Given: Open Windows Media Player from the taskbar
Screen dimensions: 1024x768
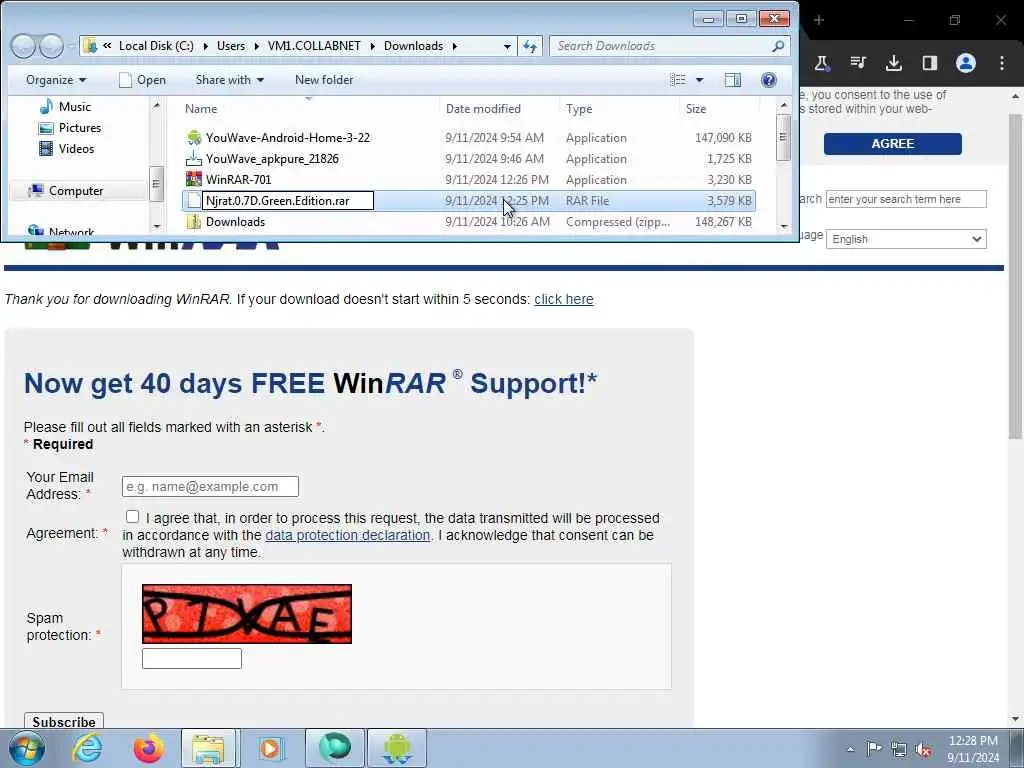Looking at the screenshot, I should tap(270, 748).
